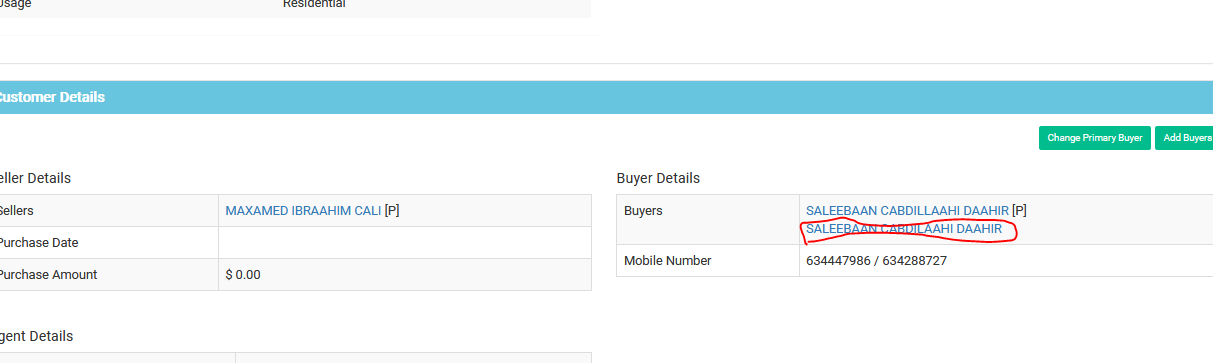Select the Purchase Date label cell
This screenshot has width=1213, height=363.
click(x=109, y=243)
